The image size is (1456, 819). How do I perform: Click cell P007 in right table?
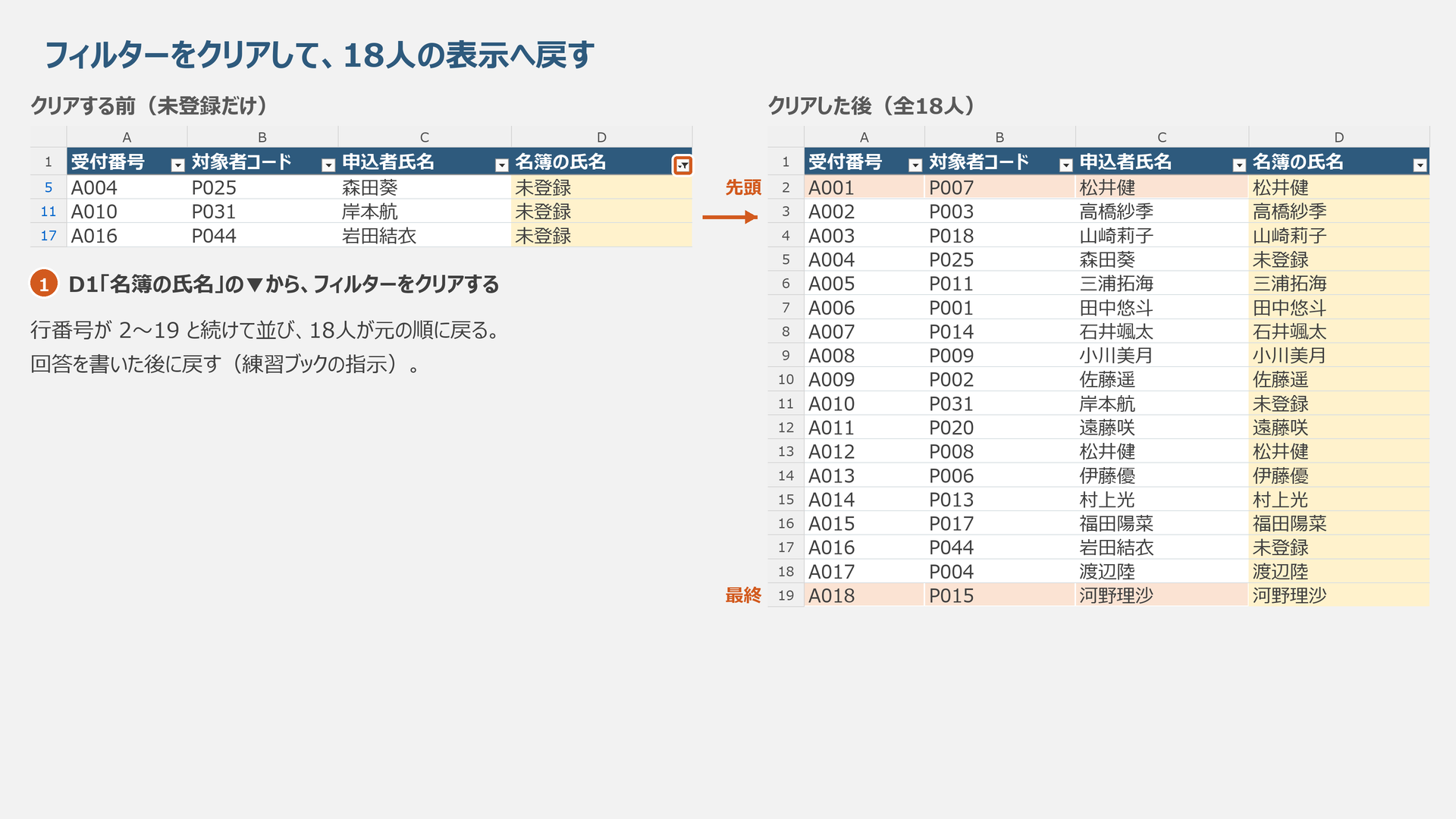tap(999, 187)
